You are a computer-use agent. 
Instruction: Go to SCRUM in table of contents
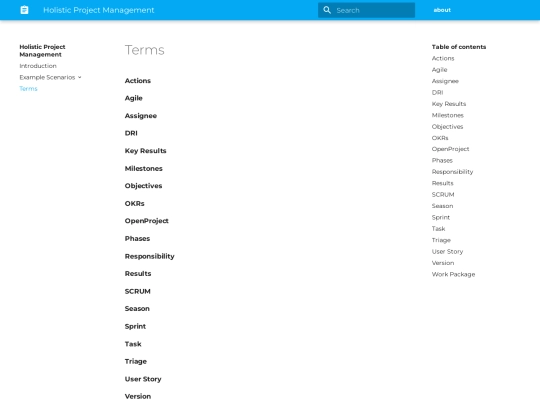[x=443, y=195]
